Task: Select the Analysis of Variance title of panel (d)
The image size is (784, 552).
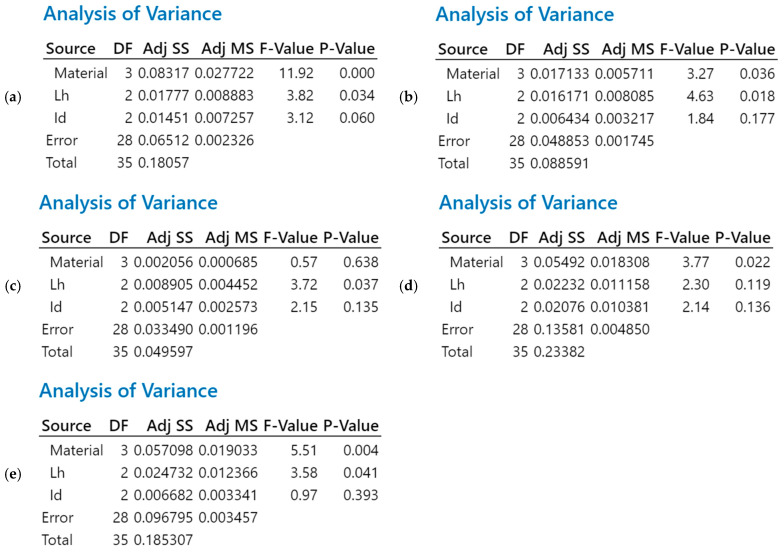Action: coord(528,202)
